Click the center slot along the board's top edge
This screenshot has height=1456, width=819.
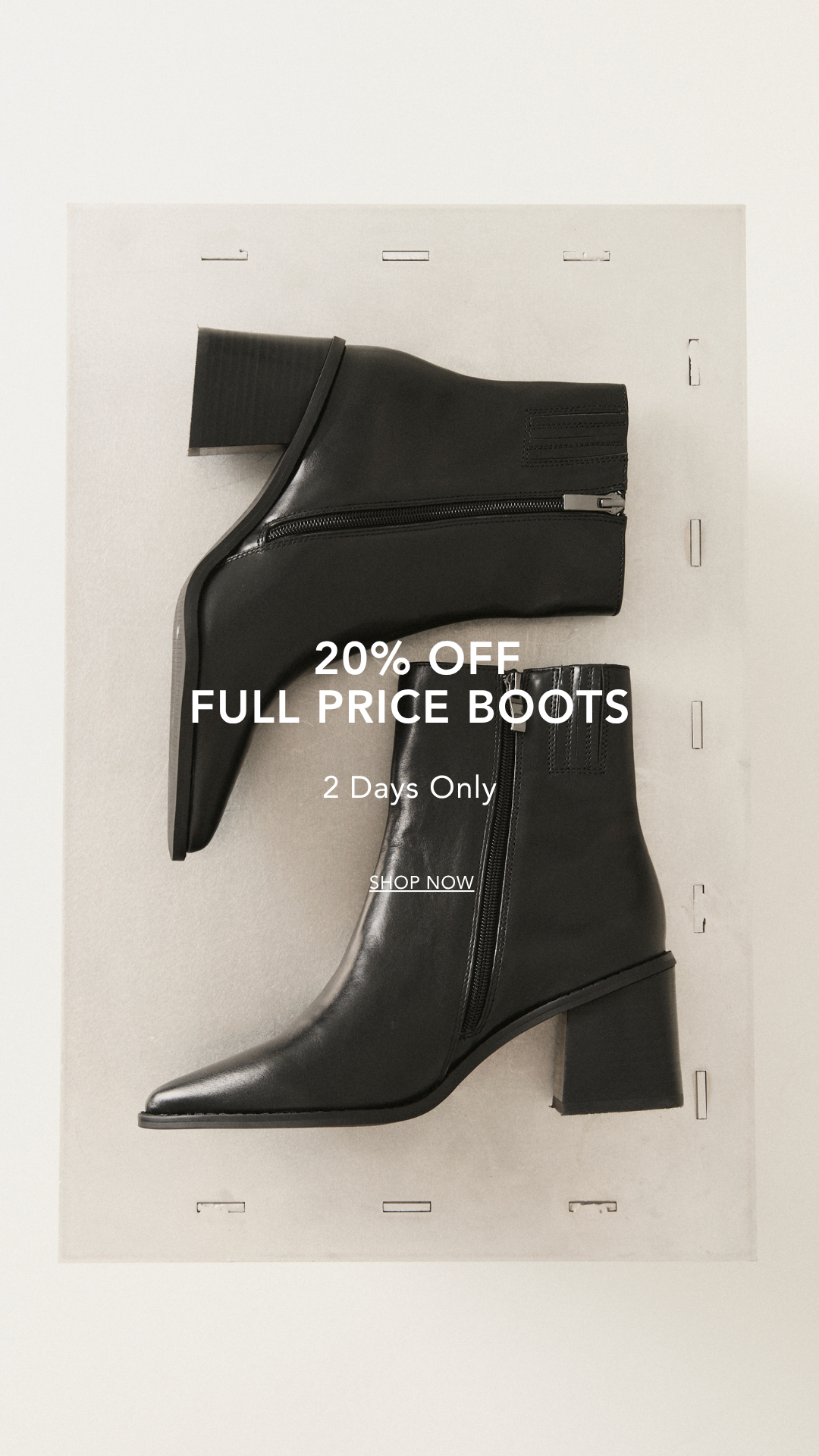point(406,256)
